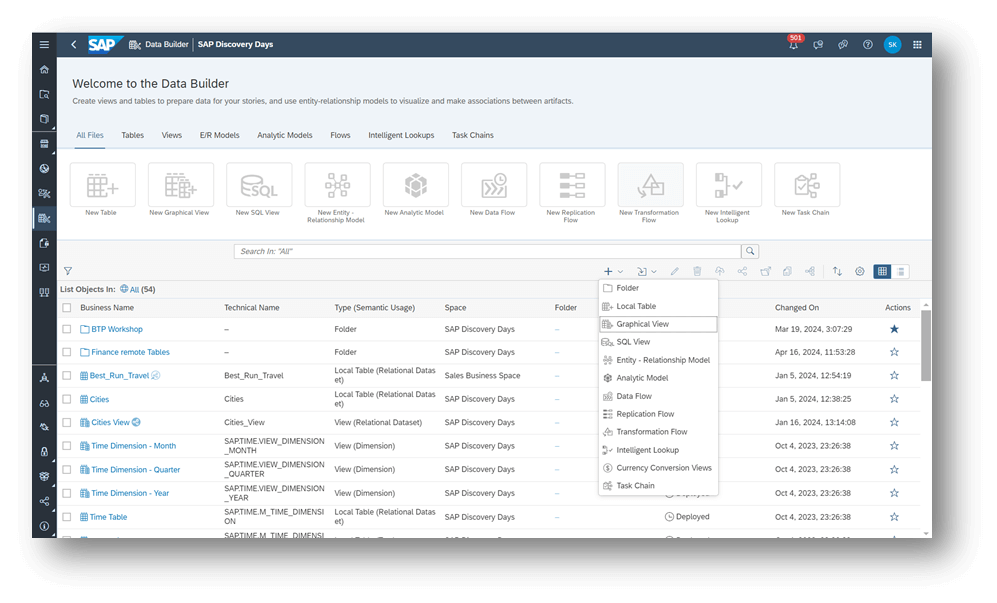997x603 pixels.
Task: Expand the plus New dropdown arrow
Action: (x=621, y=272)
